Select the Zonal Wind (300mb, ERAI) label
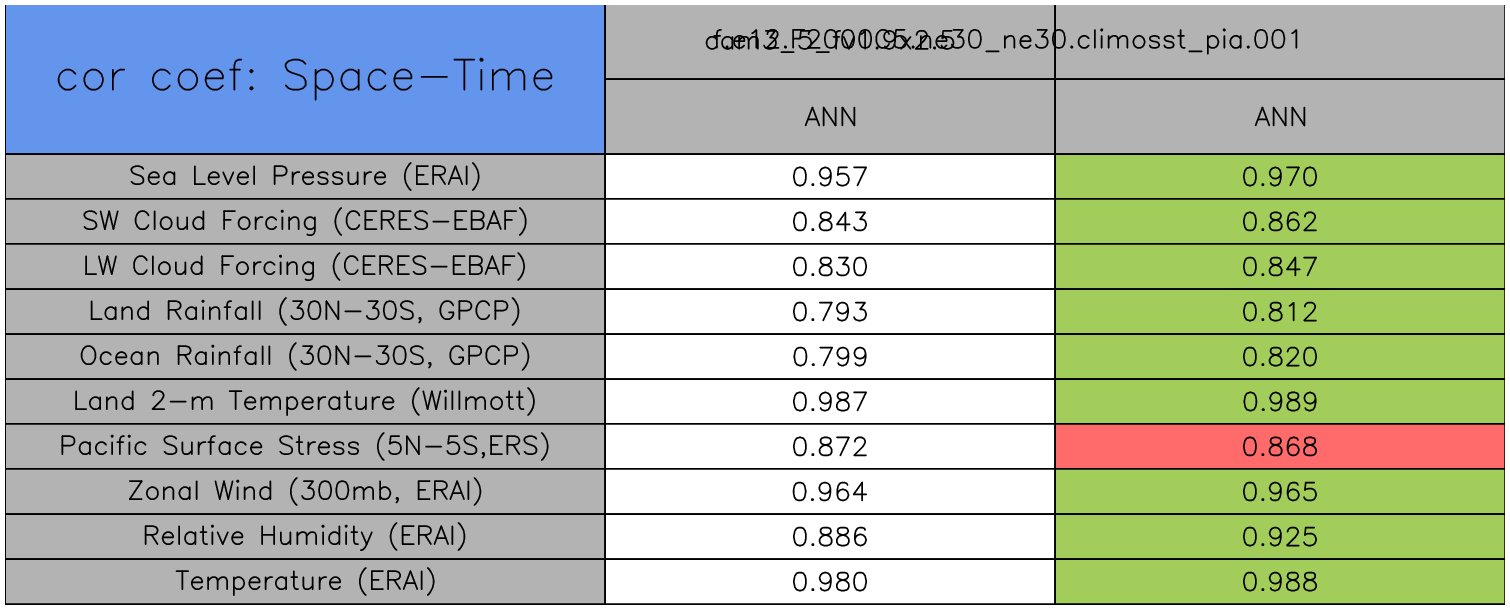The width and height of the screenshot is (1510, 610). pos(305,492)
